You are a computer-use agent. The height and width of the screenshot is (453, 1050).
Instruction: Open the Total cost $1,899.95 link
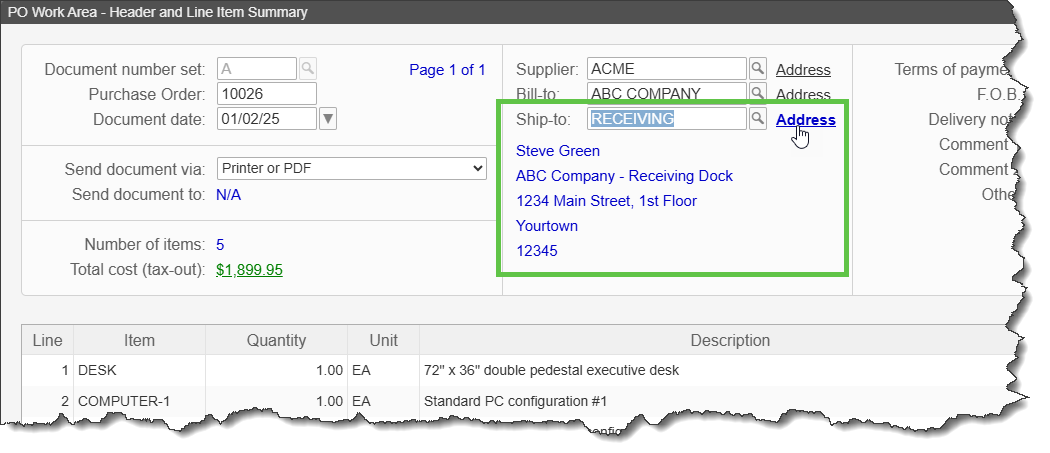pos(249,270)
